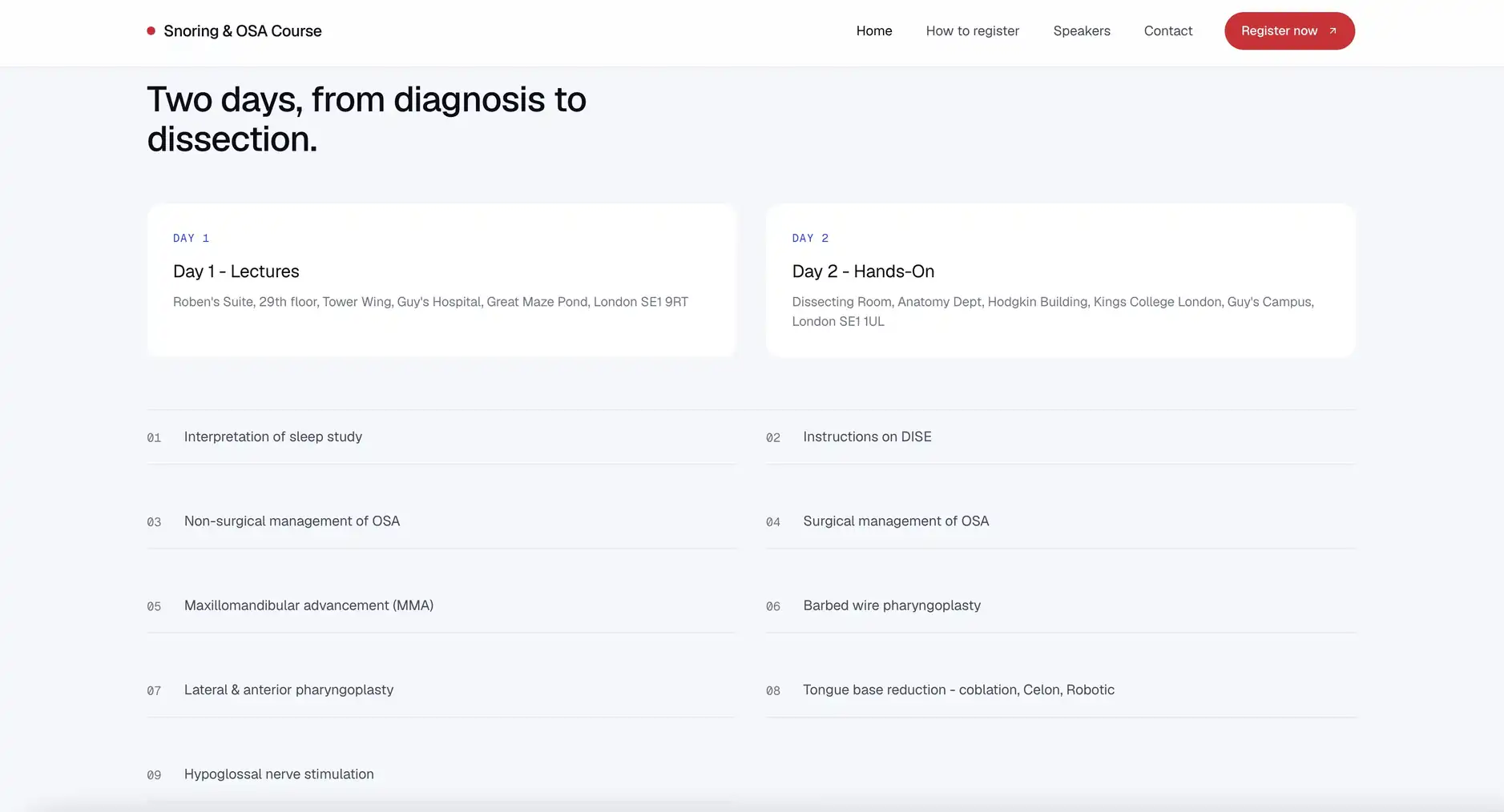Screen dimensions: 1504x812
Task: Select the Day 2 - Hands-On card title
Action: click(863, 271)
